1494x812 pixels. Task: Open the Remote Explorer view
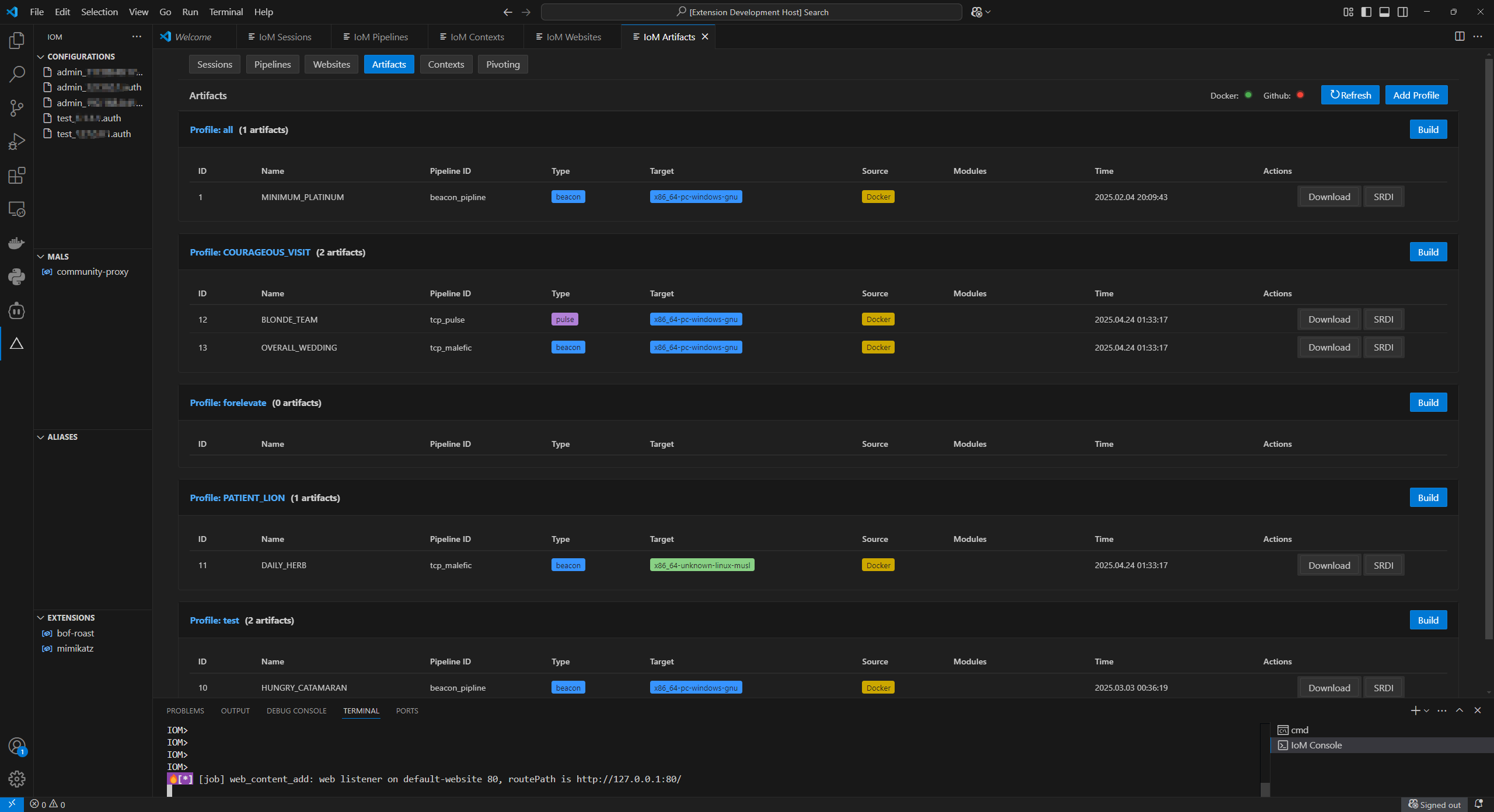[x=17, y=208]
